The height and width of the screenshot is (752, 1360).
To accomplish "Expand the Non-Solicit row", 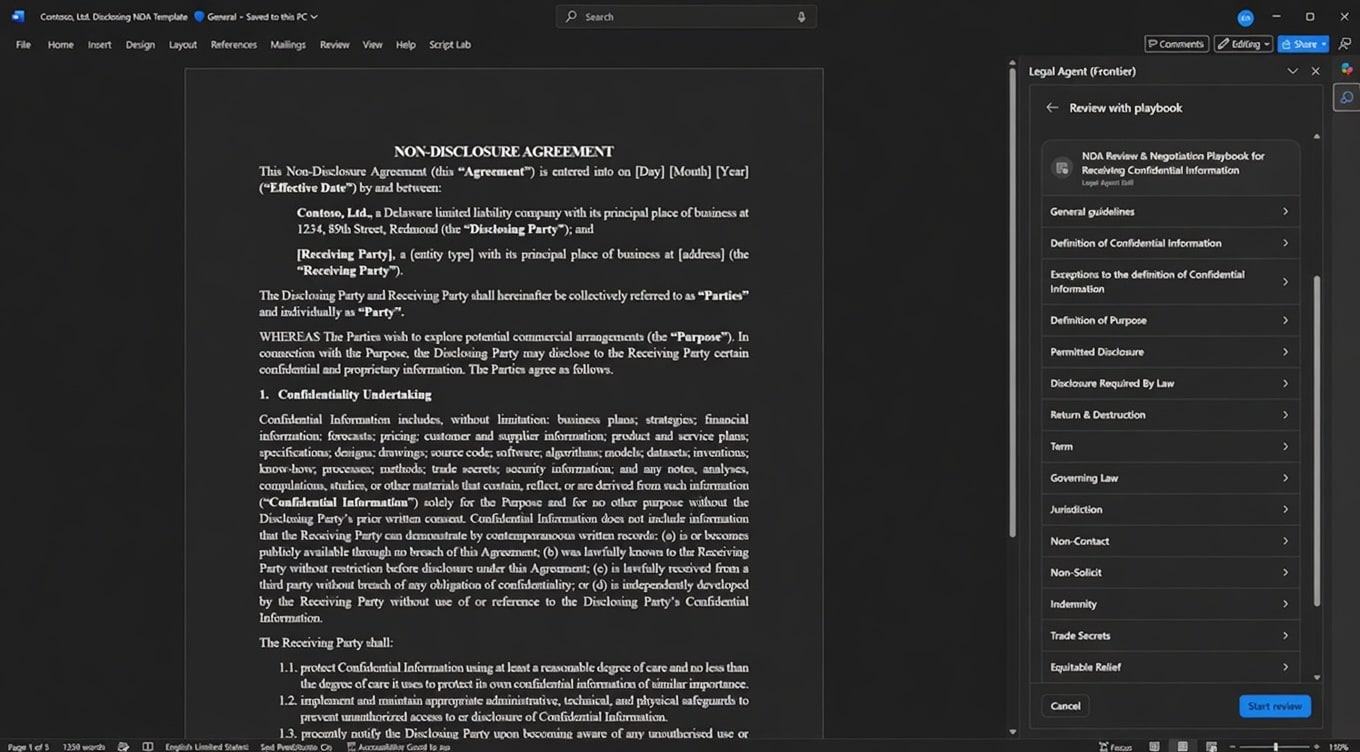I will pyautogui.click(x=1170, y=572).
